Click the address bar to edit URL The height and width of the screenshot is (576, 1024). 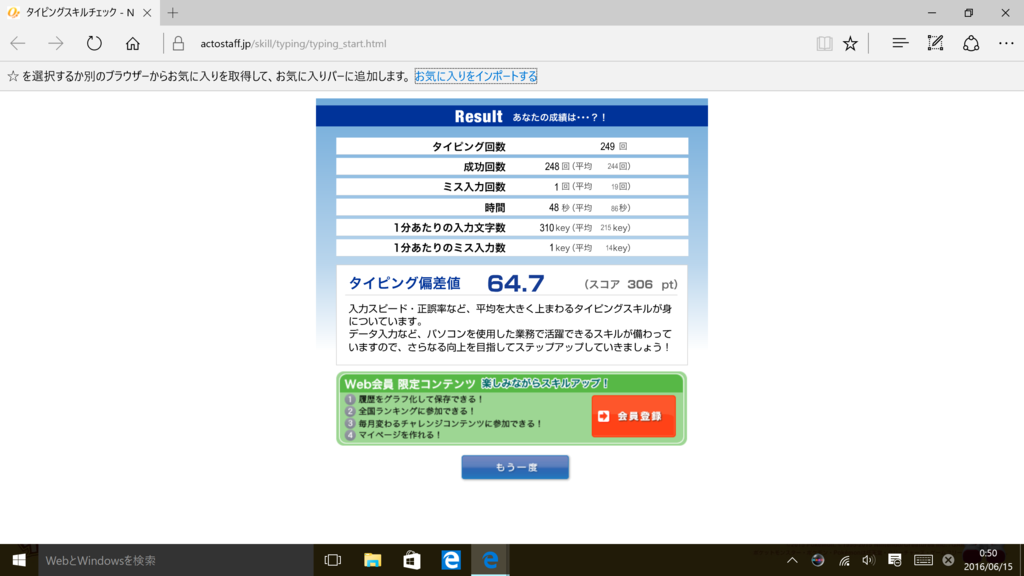pyautogui.click(x=400, y=43)
